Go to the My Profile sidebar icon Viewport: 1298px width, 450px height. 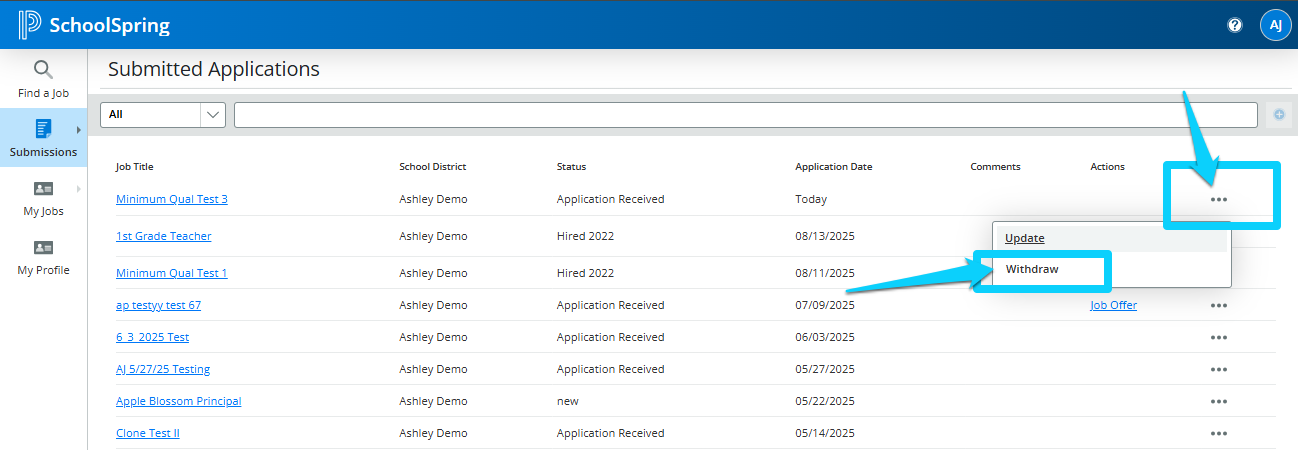(x=43, y=248)
